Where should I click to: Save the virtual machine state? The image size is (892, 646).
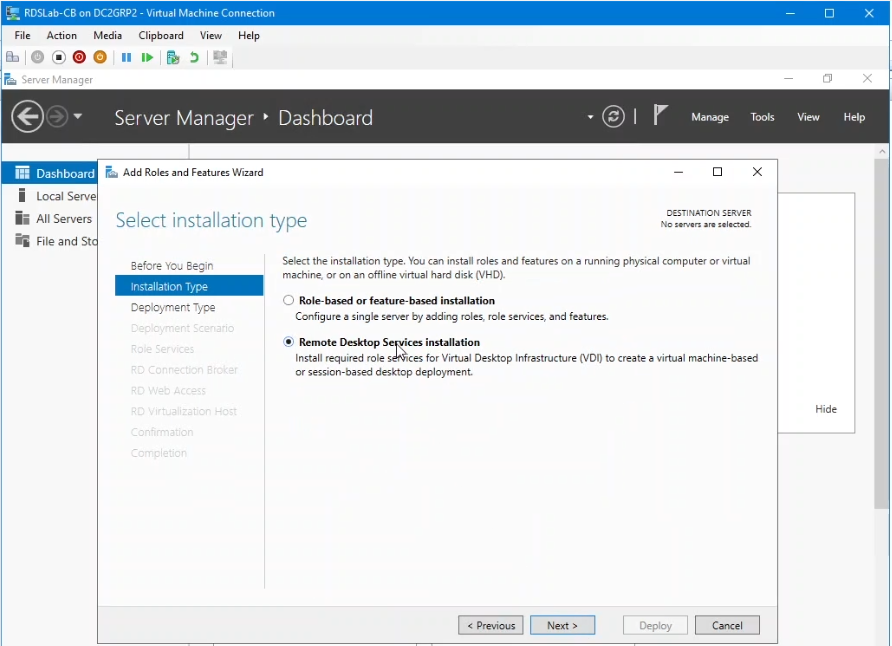[x=99, y=57]
